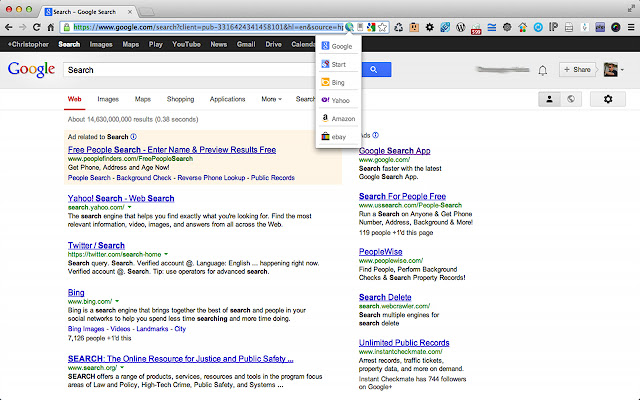
Task: Click the colorful house extension icon
Action: 522,27
